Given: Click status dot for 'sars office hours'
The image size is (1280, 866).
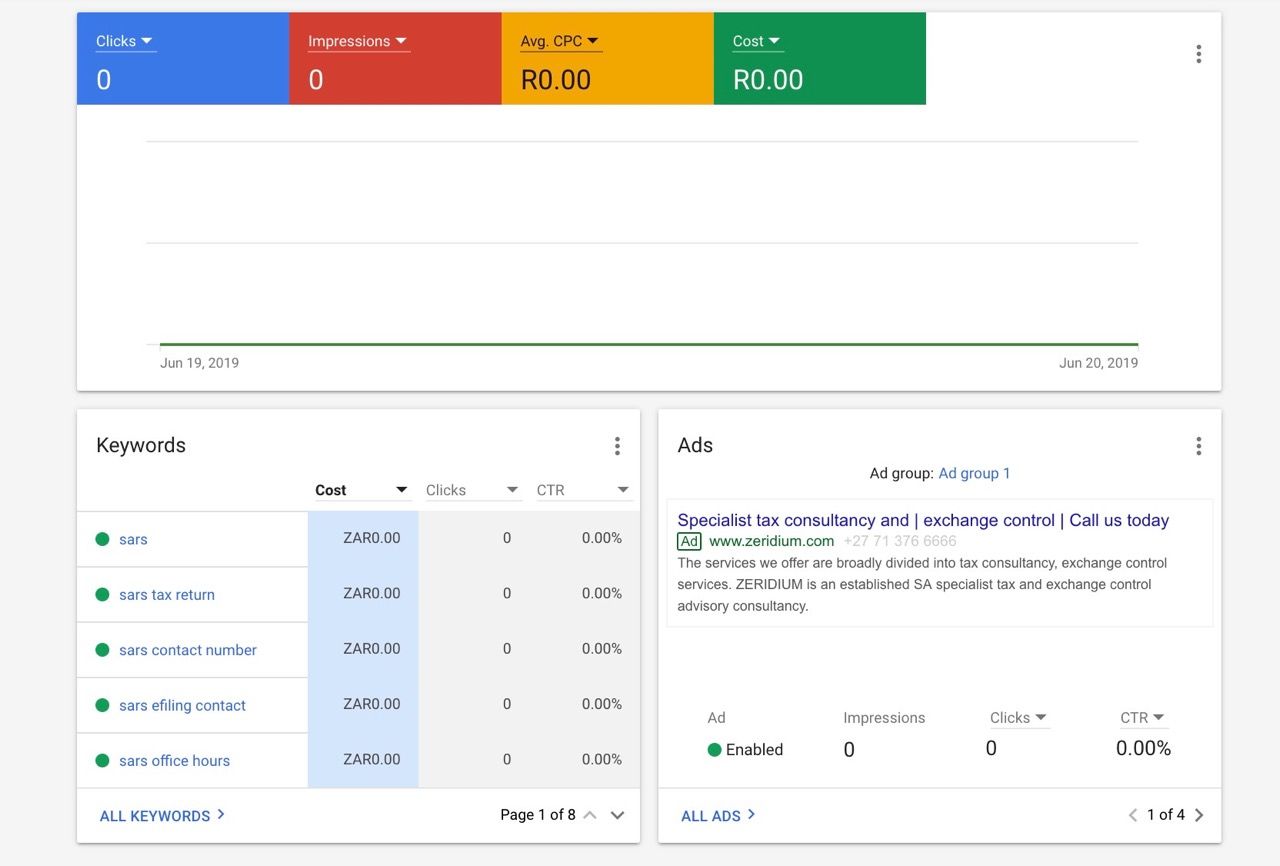Looking at the screenshot, I should tap(102, 760).
